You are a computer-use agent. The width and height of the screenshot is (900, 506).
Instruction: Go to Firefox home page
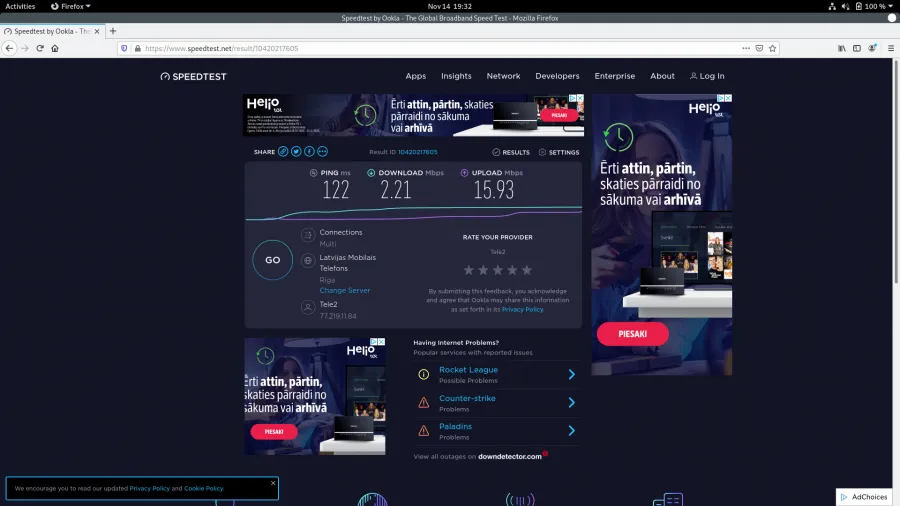pyautogui.click(x=55, y=48)
